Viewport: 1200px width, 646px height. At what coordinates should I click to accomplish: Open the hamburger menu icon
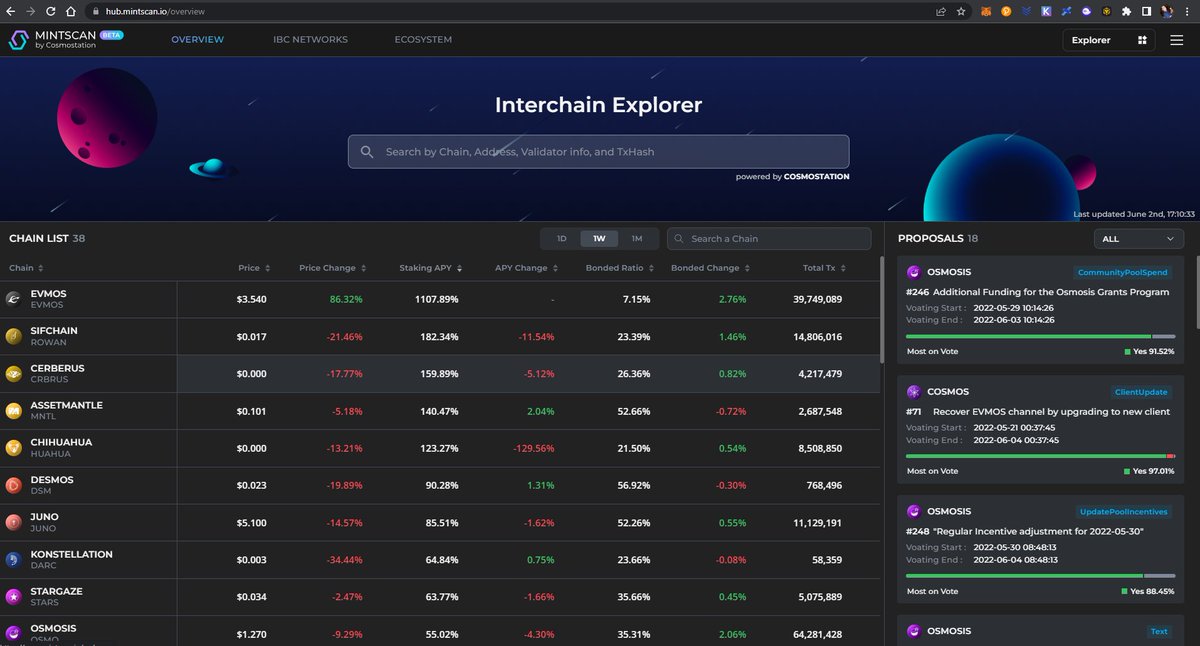(x=1176, y=40)
